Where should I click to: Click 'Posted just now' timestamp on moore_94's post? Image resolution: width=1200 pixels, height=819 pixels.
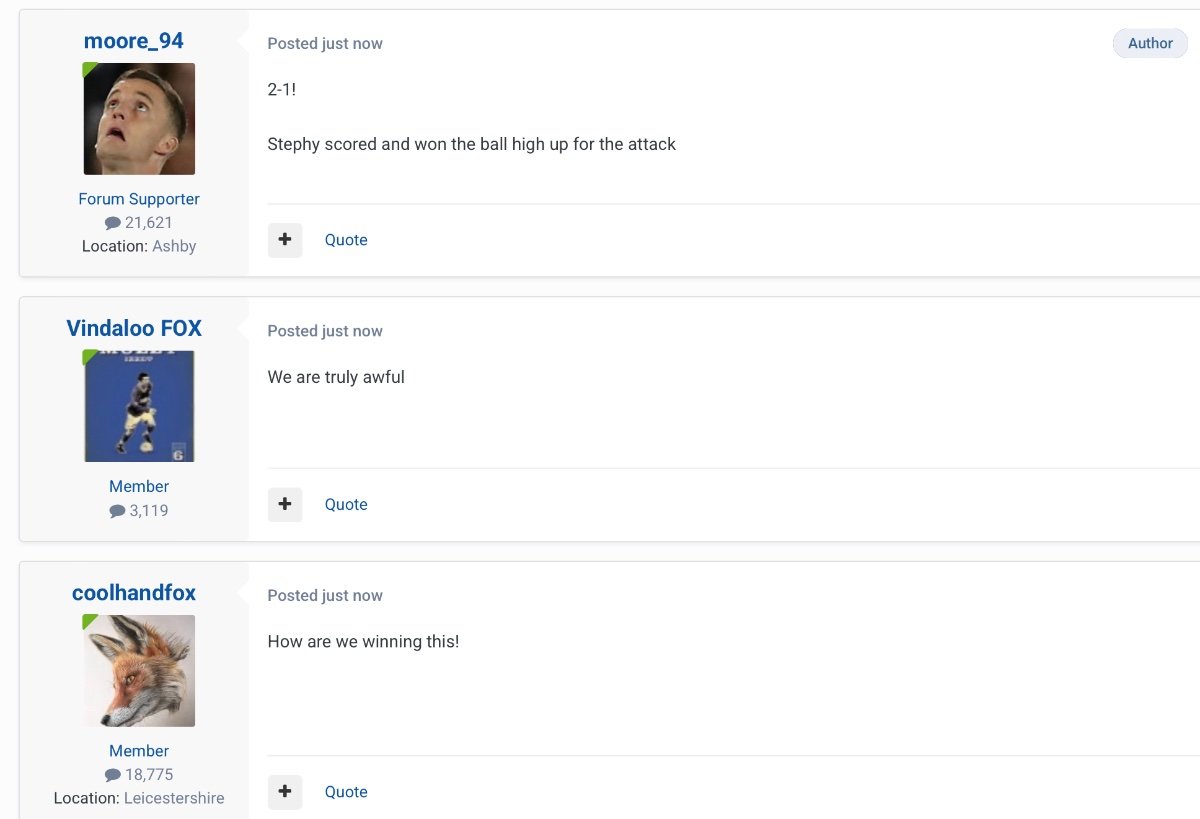coord(325,44)
